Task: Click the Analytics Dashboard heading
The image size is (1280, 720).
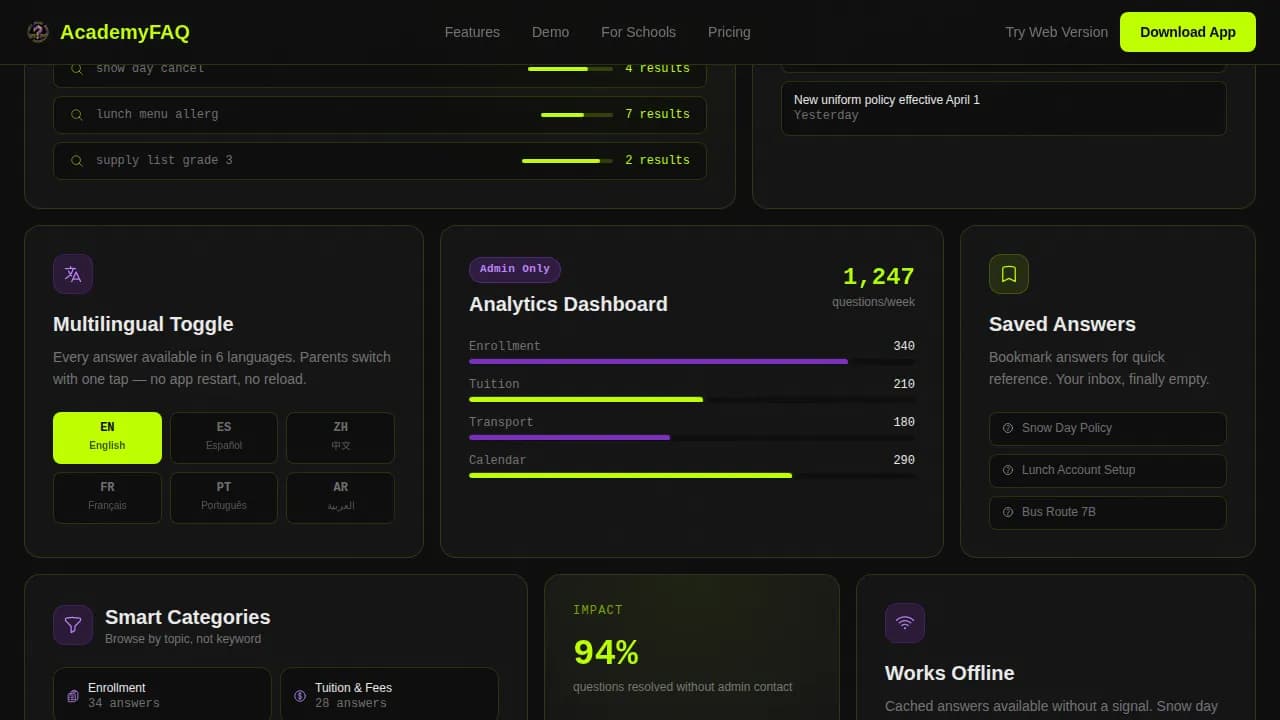Action: point(568,304)
